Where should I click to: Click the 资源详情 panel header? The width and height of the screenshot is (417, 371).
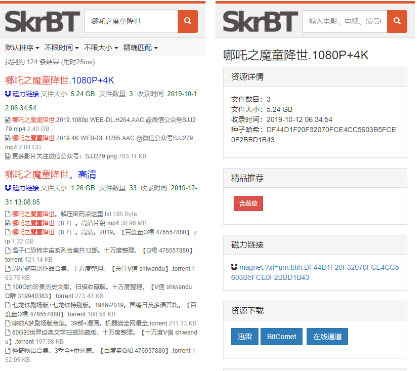tap(315, 77)
